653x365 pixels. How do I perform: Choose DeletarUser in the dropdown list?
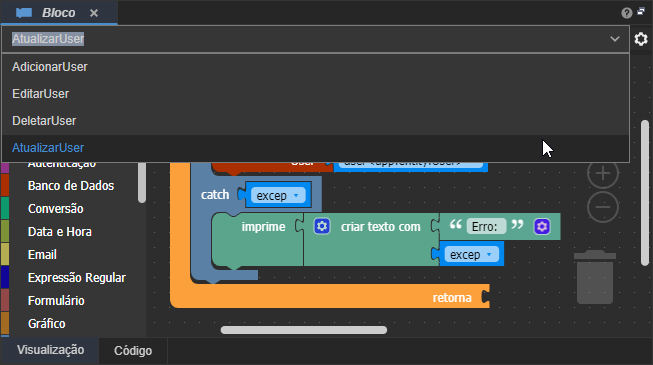[x=315, y=121]
